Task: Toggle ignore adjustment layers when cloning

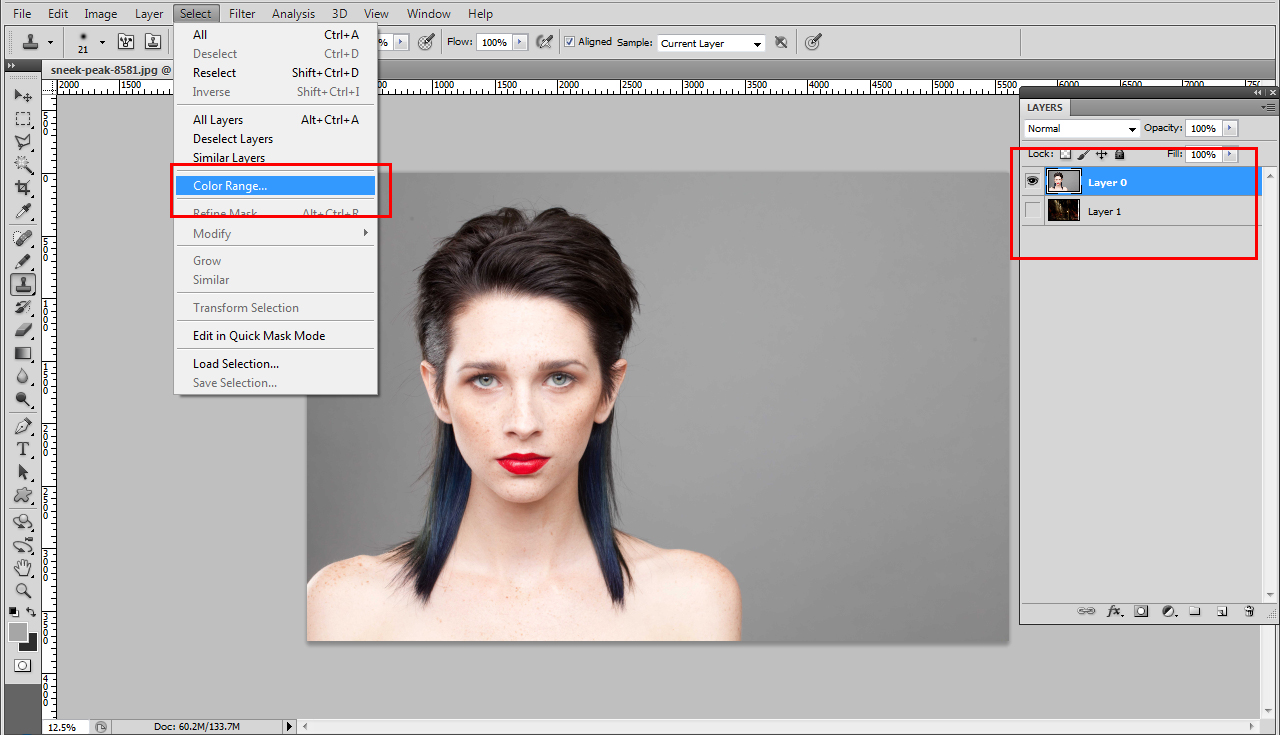Action: pos(781,42)
